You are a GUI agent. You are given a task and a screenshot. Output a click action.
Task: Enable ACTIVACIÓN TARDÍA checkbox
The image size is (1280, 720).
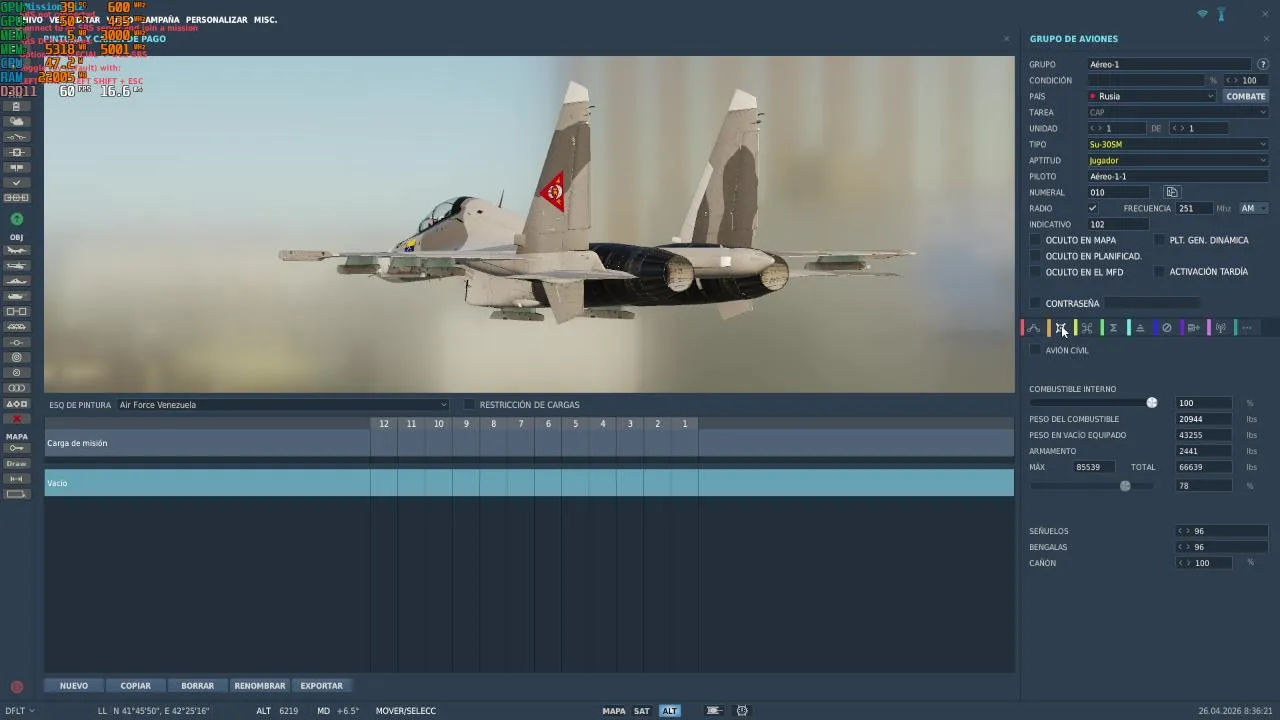(1160, 272)
